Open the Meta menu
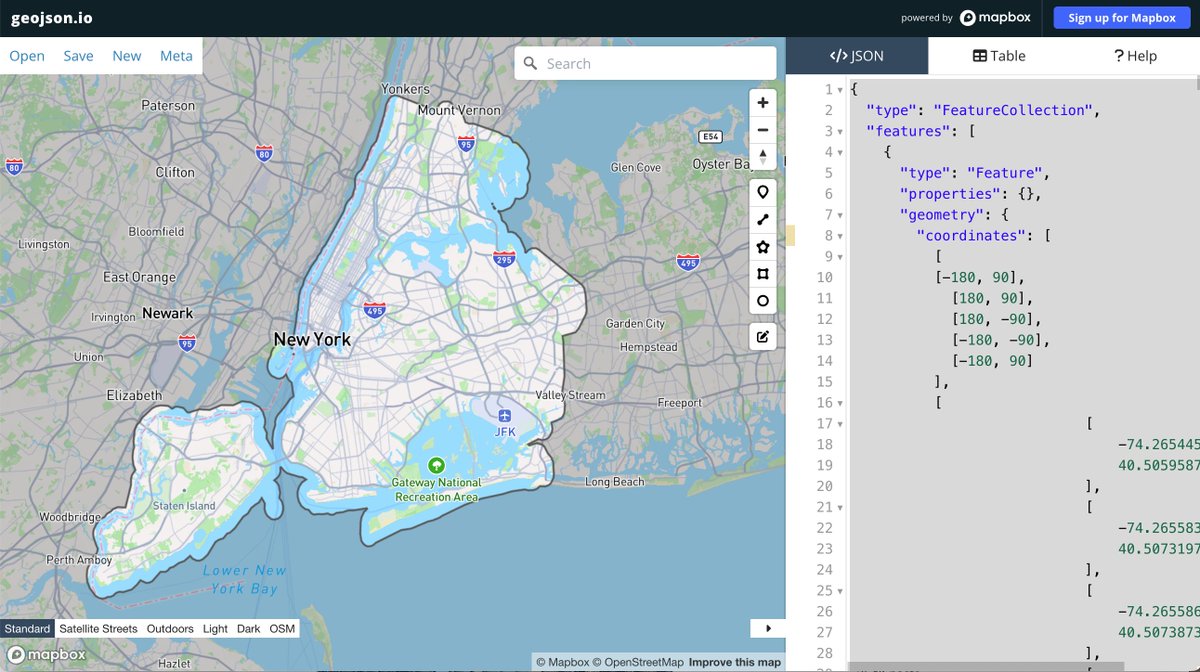The height and width of the screenshot is (672, 1200). coord(176,56)
